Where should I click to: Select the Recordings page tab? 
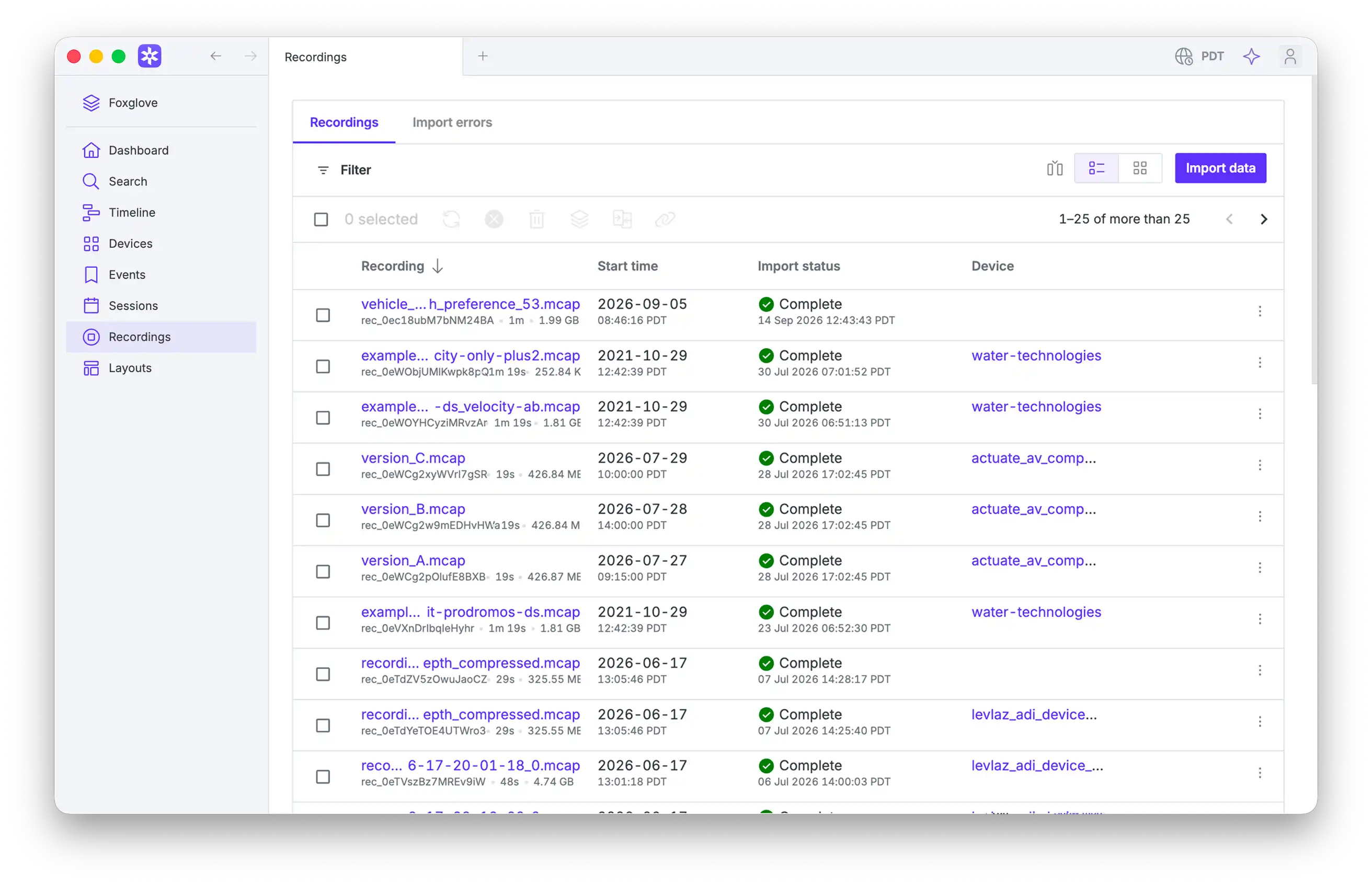point(344,122)
